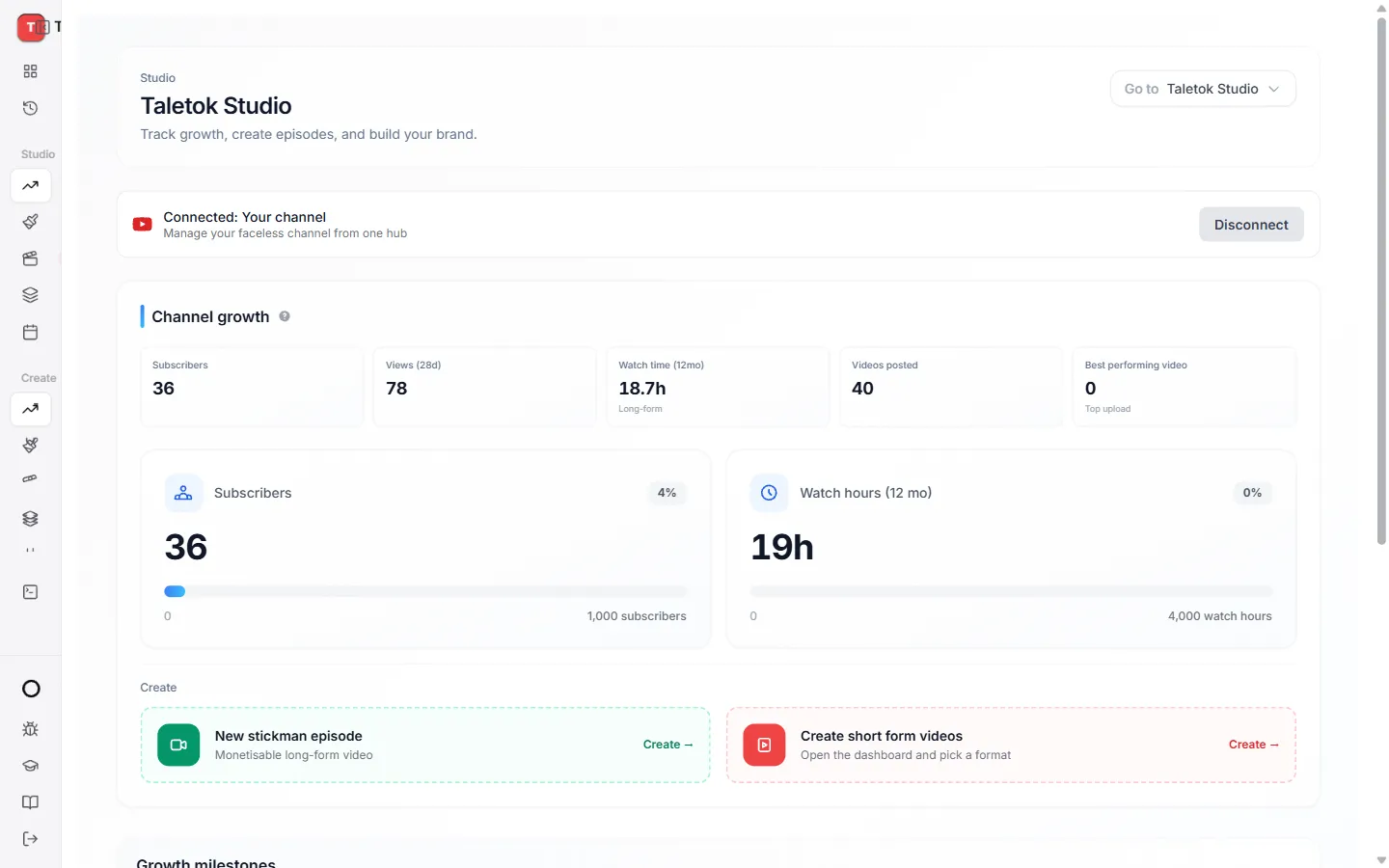The width and height of the screenshot is (1389, 868).
Task: Click the Watch hours progress bar toward 4,000 hours
Action: [x=1011, y=591]
